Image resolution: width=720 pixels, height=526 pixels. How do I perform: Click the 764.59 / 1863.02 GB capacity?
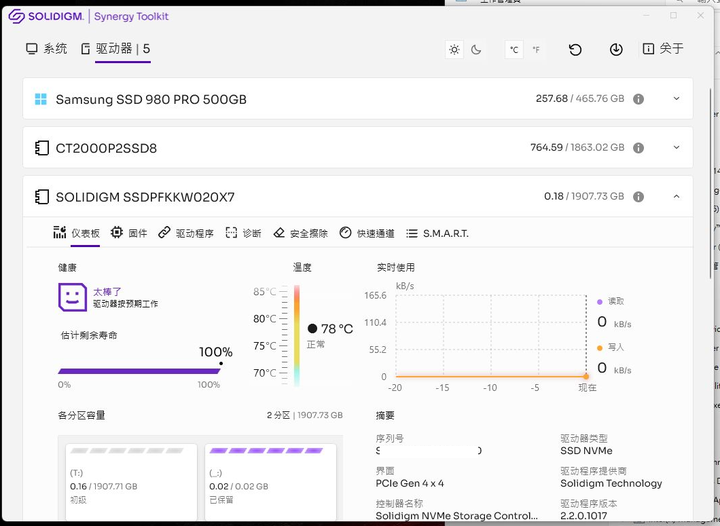point(577,147)
